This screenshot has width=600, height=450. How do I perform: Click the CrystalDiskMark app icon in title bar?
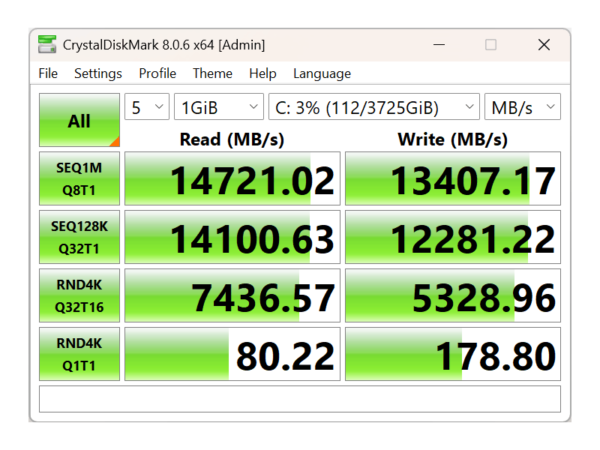47,44
